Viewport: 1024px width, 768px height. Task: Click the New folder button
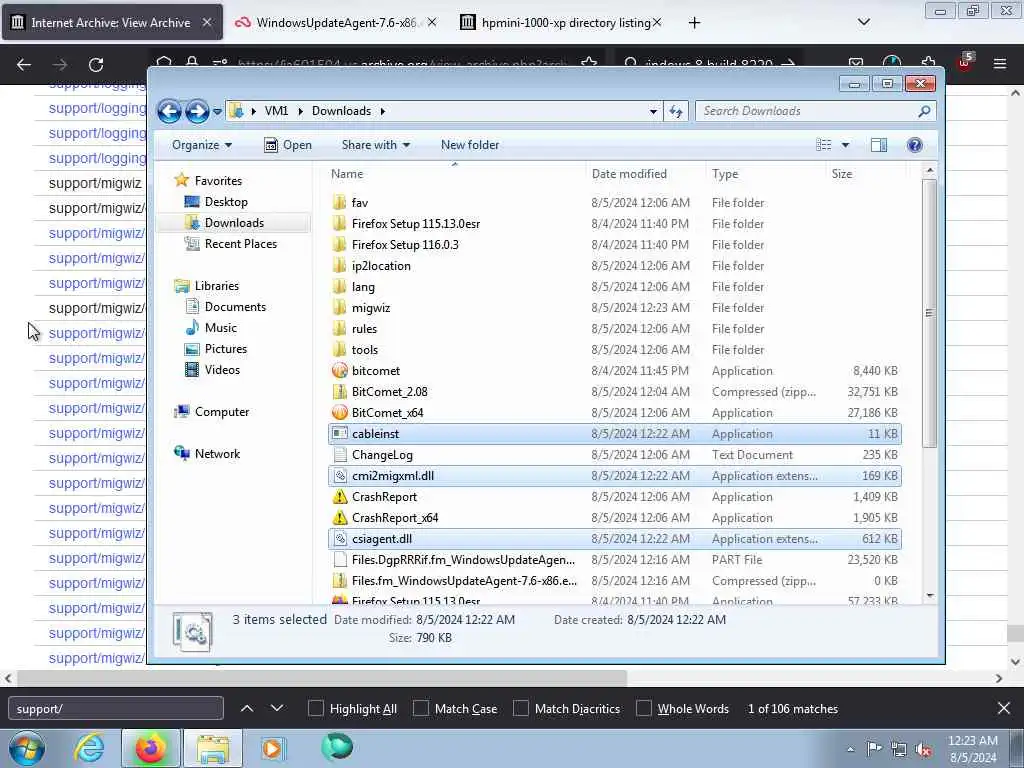pos(470,145)
